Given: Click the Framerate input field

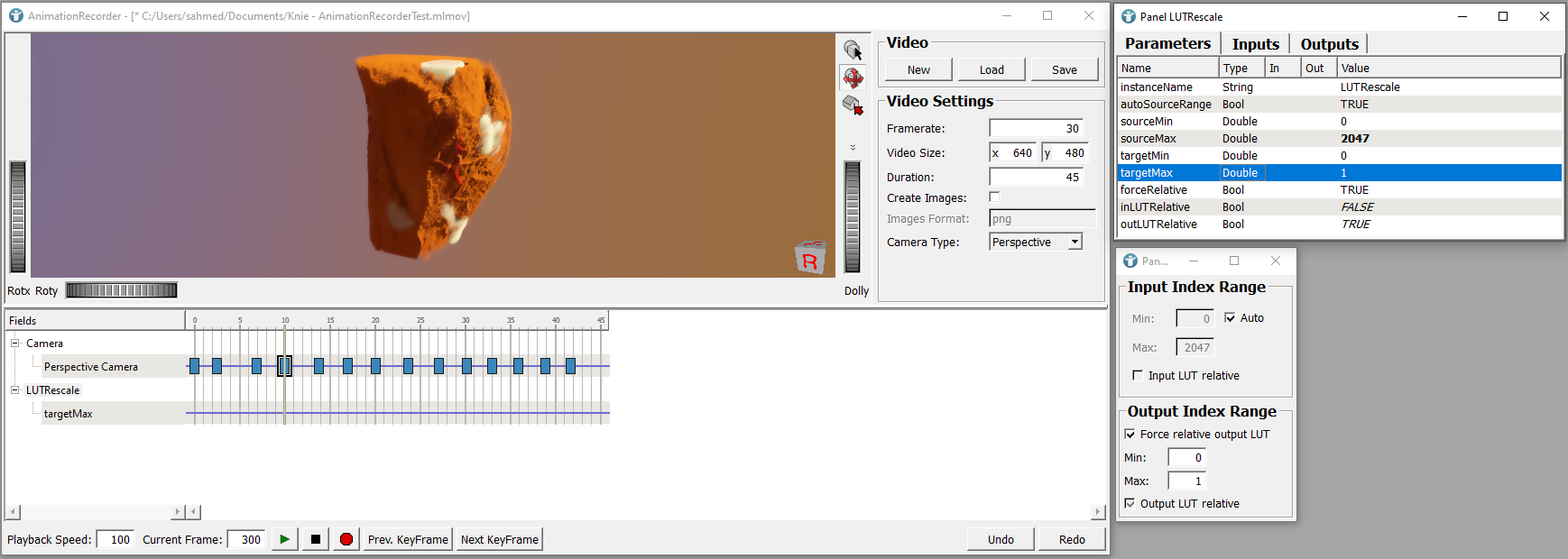Looking at the screenshot, I should (x=1036, y=128).
